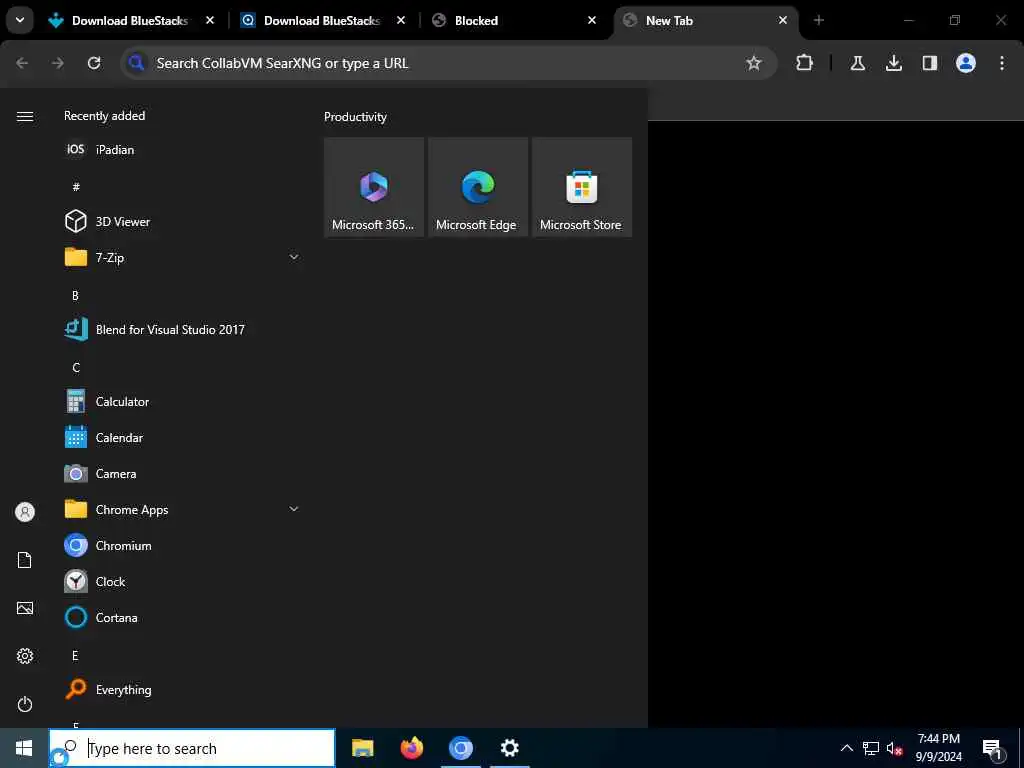The image size is (1024, 768).
Task: Close the New Tab tab
Action: click(x=783, y=21)
